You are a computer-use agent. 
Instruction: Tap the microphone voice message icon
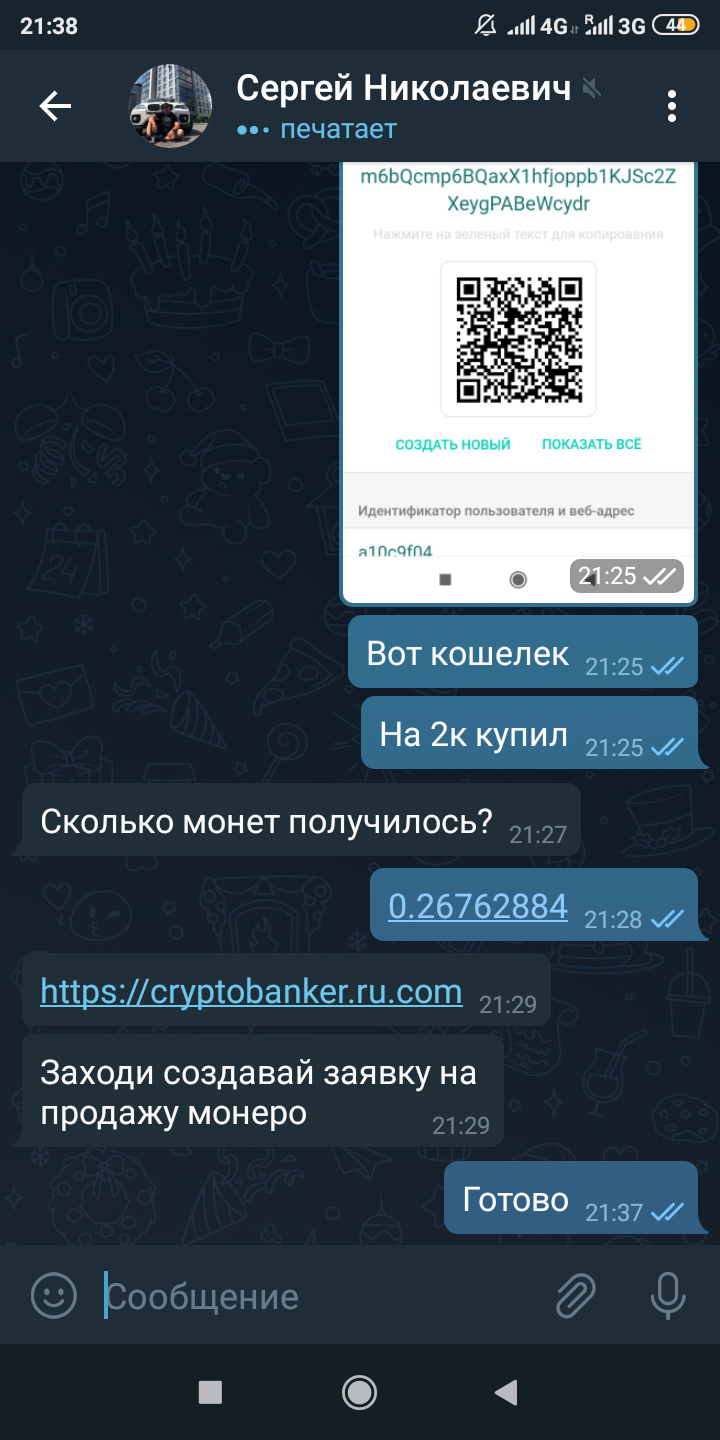click(x=667, y=1297)
